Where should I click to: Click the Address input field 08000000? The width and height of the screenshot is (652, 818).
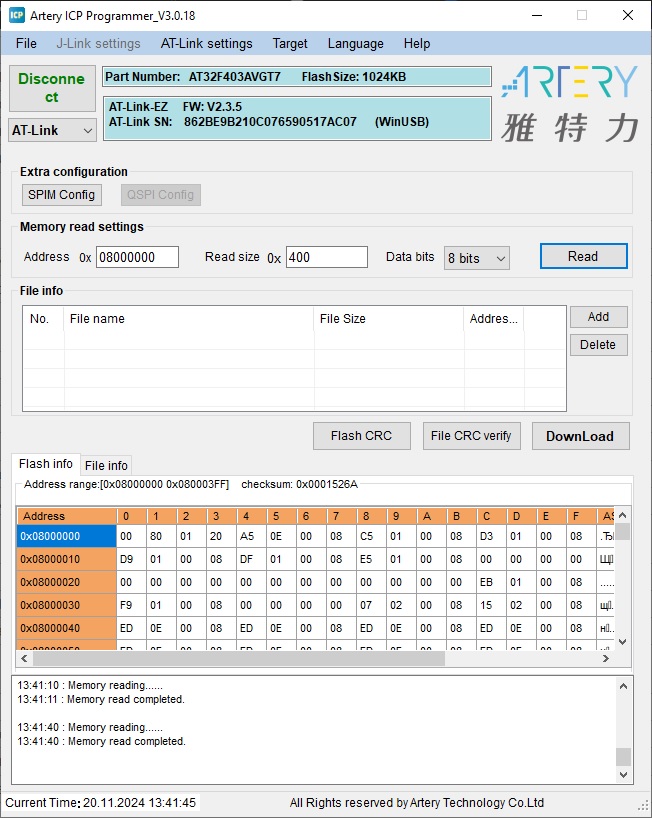(137, 257)
